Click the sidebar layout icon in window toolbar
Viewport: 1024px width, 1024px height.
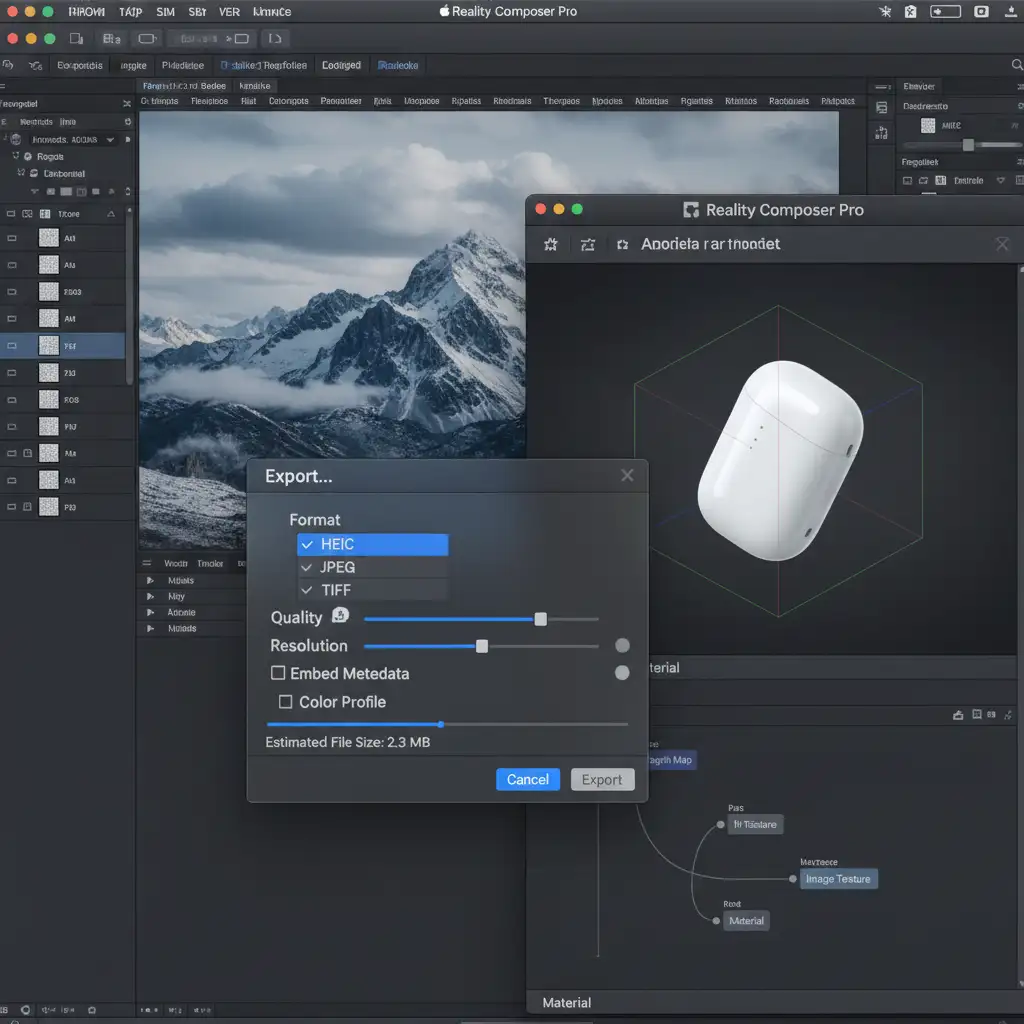[x=76, y=39]
